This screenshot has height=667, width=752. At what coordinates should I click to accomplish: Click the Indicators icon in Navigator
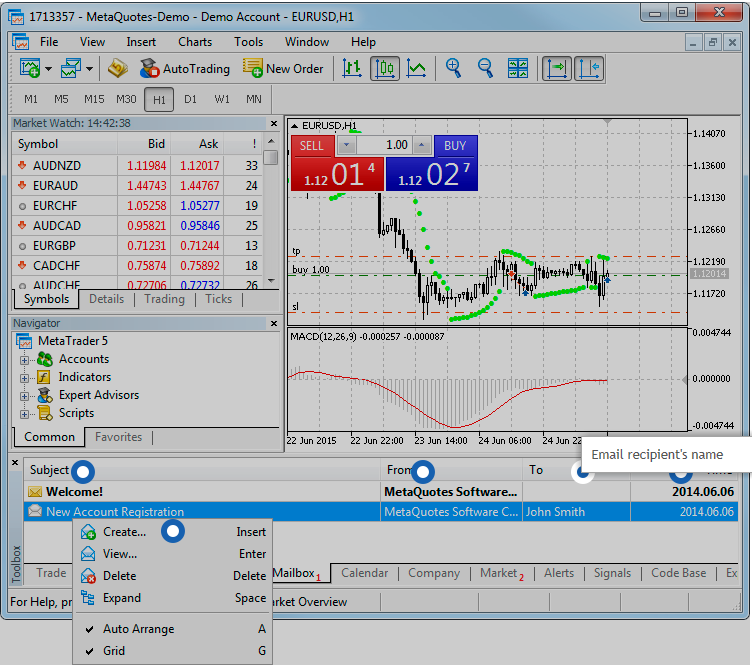pyautogui.click(x=44, y=377)
